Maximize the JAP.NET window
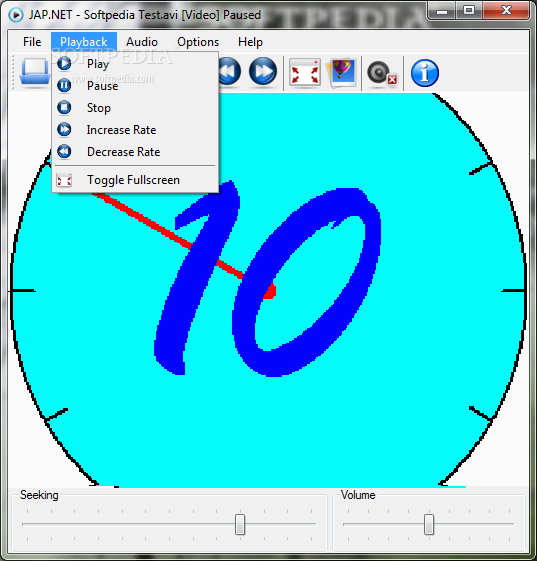The image size is (537, 561). (469, 10)
